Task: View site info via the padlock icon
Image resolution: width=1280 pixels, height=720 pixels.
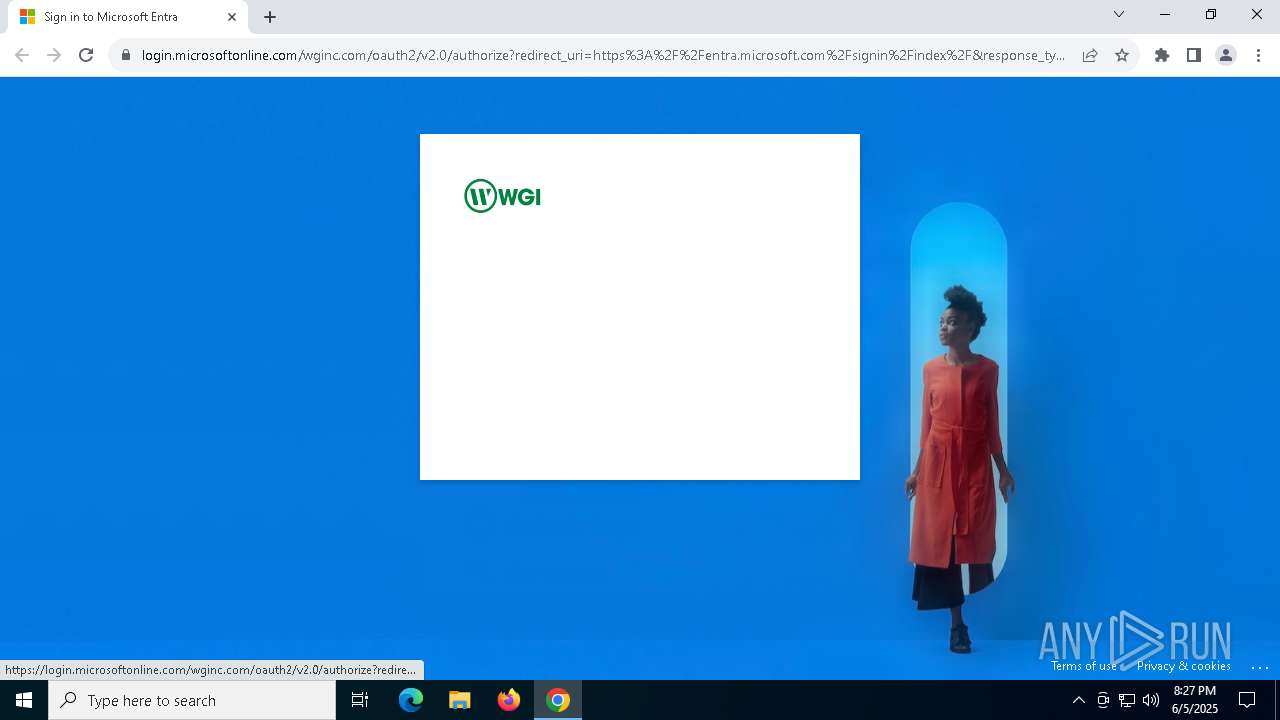Action: point(126,55)
